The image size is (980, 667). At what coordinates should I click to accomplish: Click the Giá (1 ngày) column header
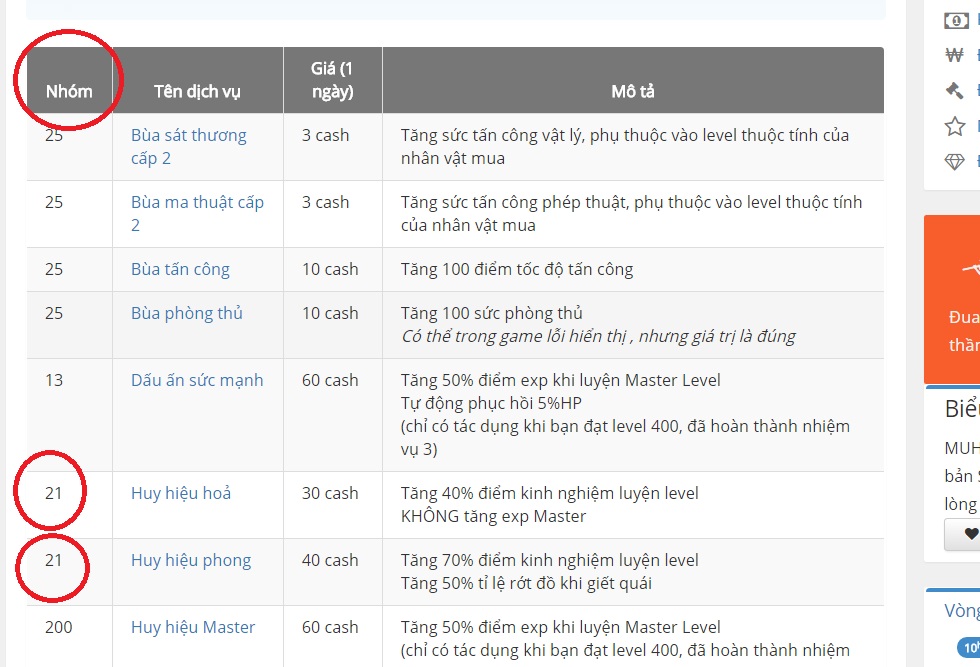[332, 80]
